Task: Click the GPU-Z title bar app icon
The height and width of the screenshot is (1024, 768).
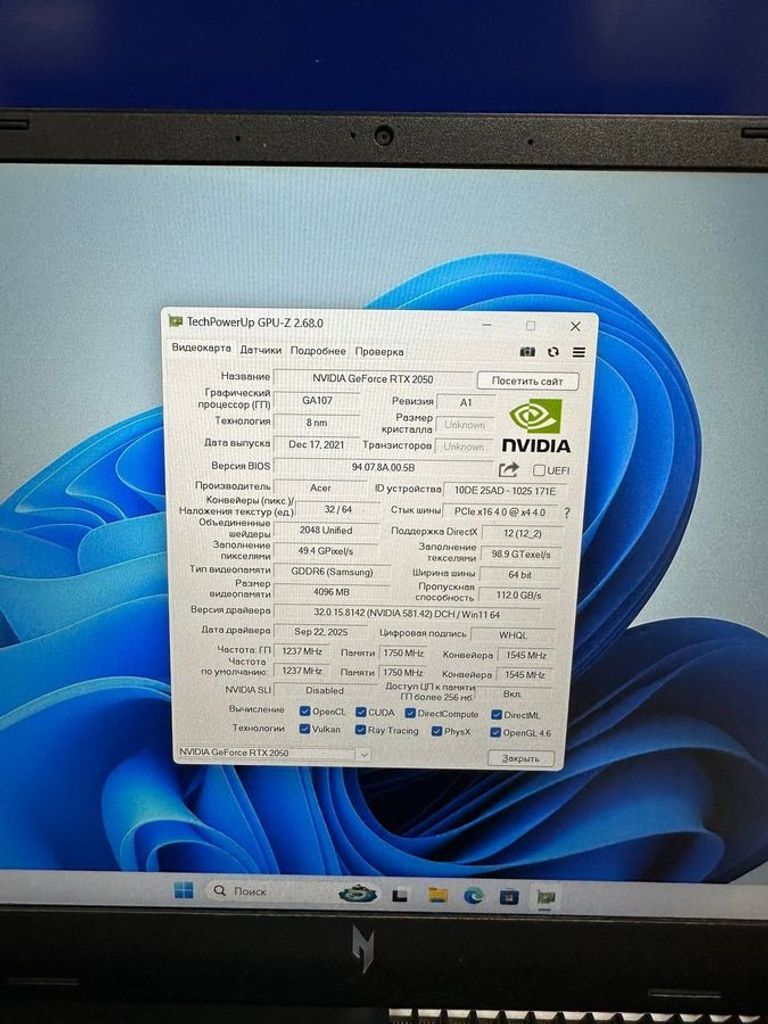Action: click(175, 321)
